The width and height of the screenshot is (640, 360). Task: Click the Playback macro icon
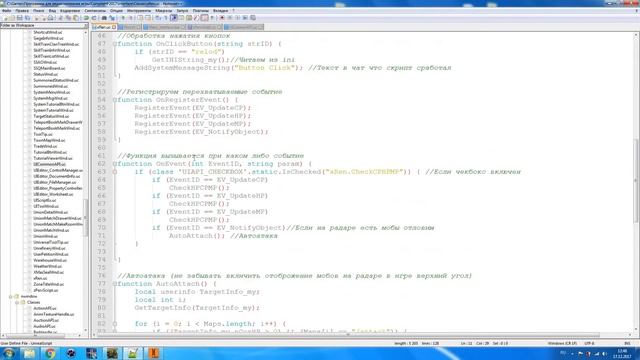tap(237, 18)
